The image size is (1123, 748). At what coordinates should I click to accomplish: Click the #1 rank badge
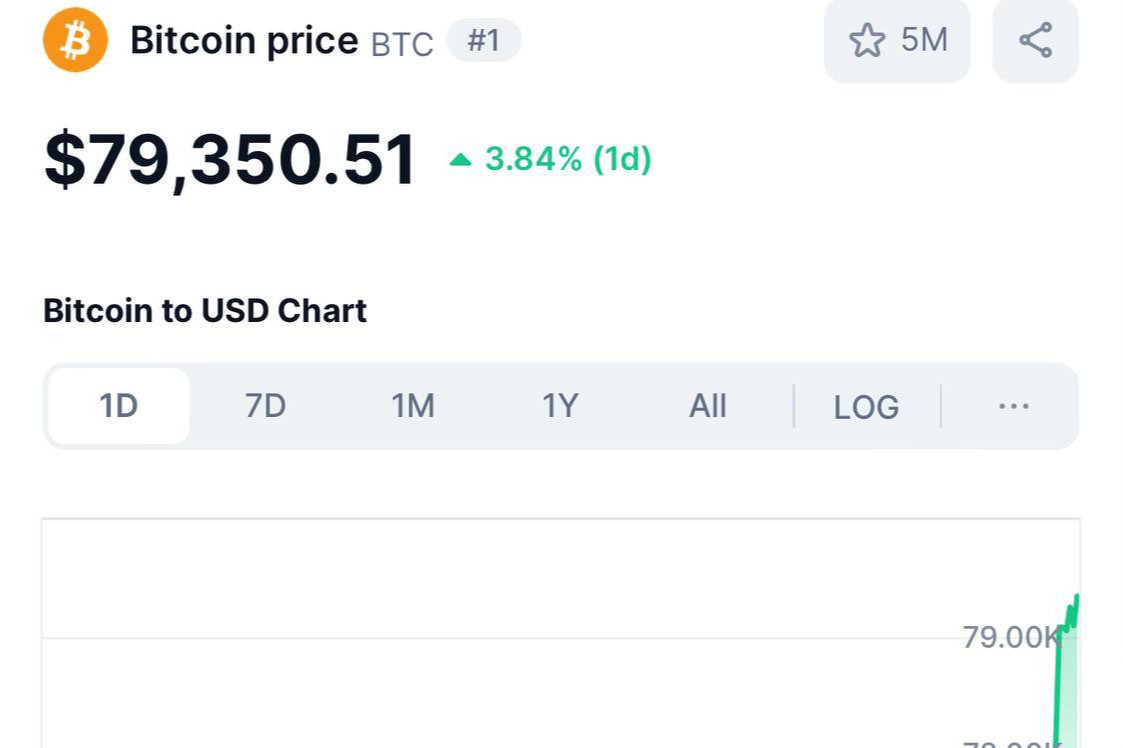click(x=484, y=40)
